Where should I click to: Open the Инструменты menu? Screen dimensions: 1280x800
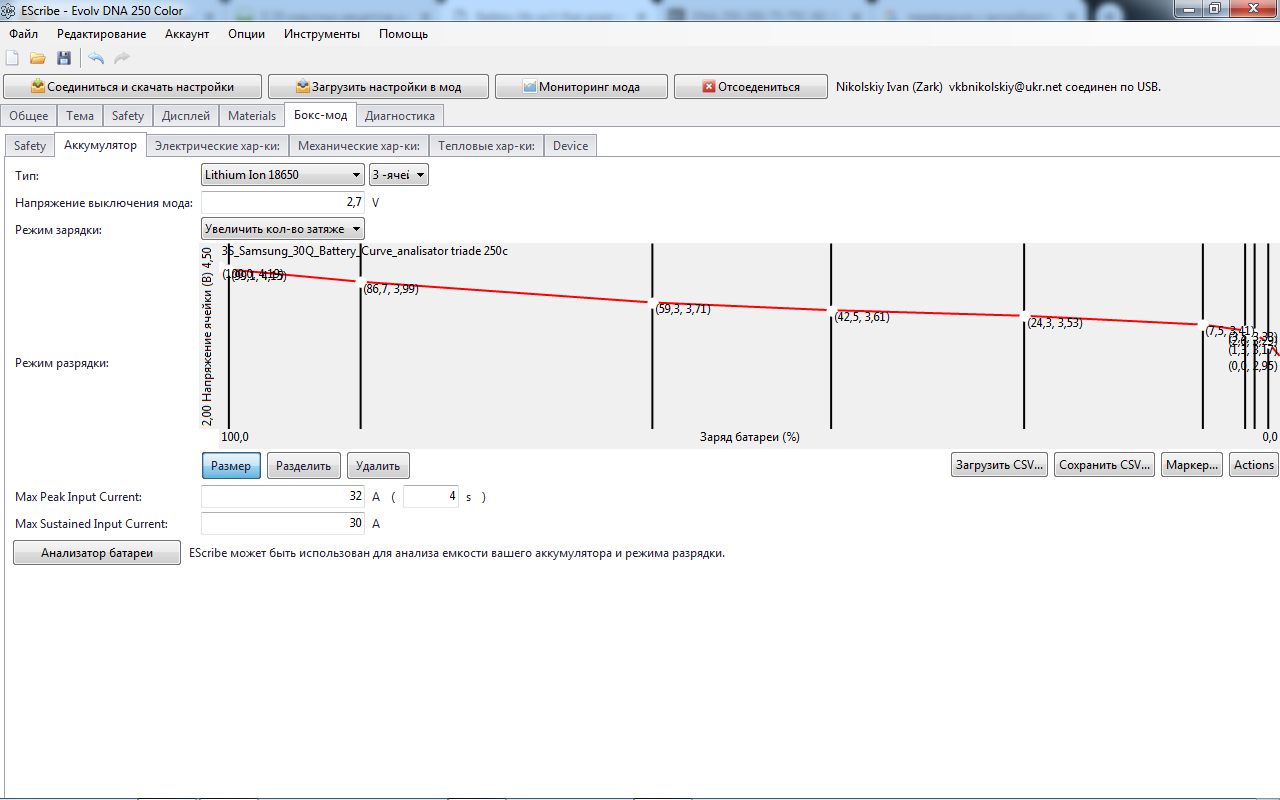(x=321, y=34)
